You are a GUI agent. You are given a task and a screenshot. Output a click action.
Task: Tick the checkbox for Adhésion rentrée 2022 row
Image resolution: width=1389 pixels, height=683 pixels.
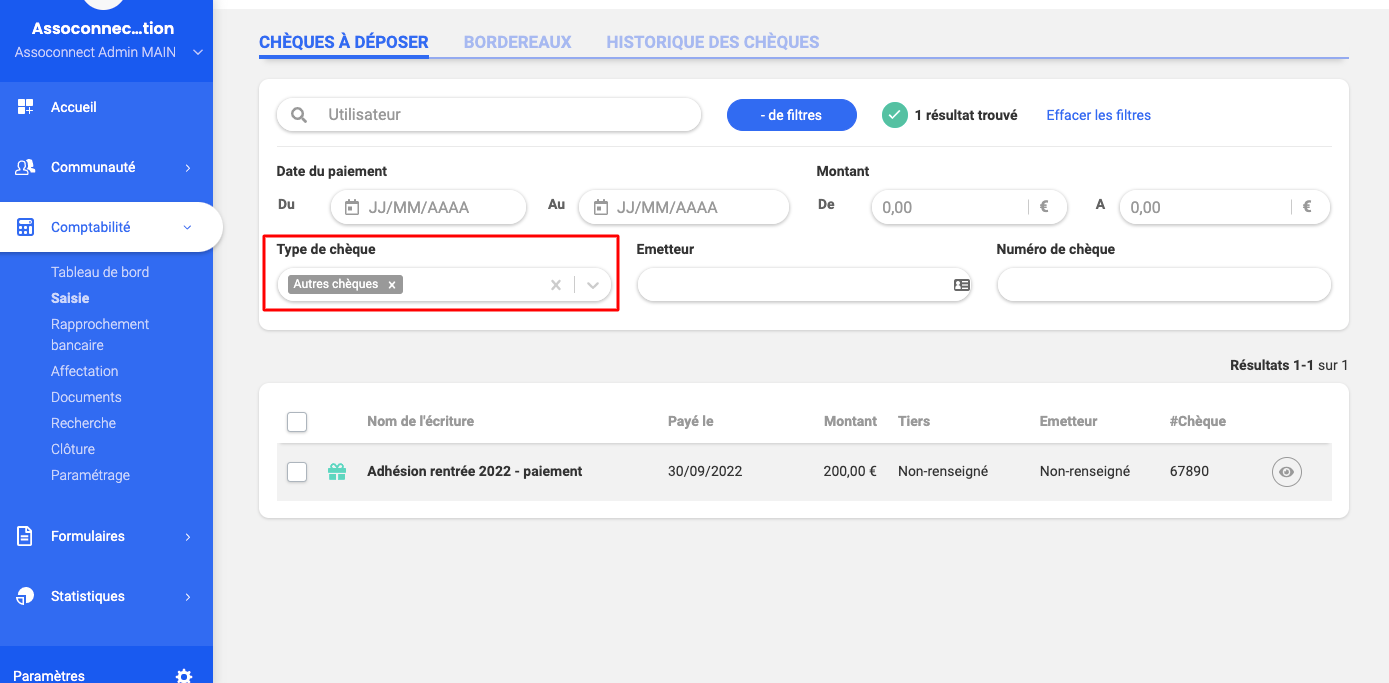[x=297, y=472]
